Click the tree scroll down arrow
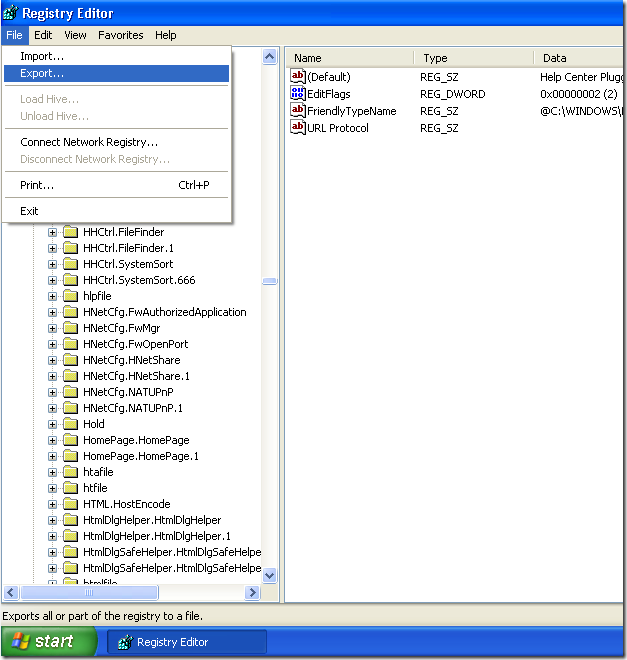 pyautogui.click(x=270, y=575)
